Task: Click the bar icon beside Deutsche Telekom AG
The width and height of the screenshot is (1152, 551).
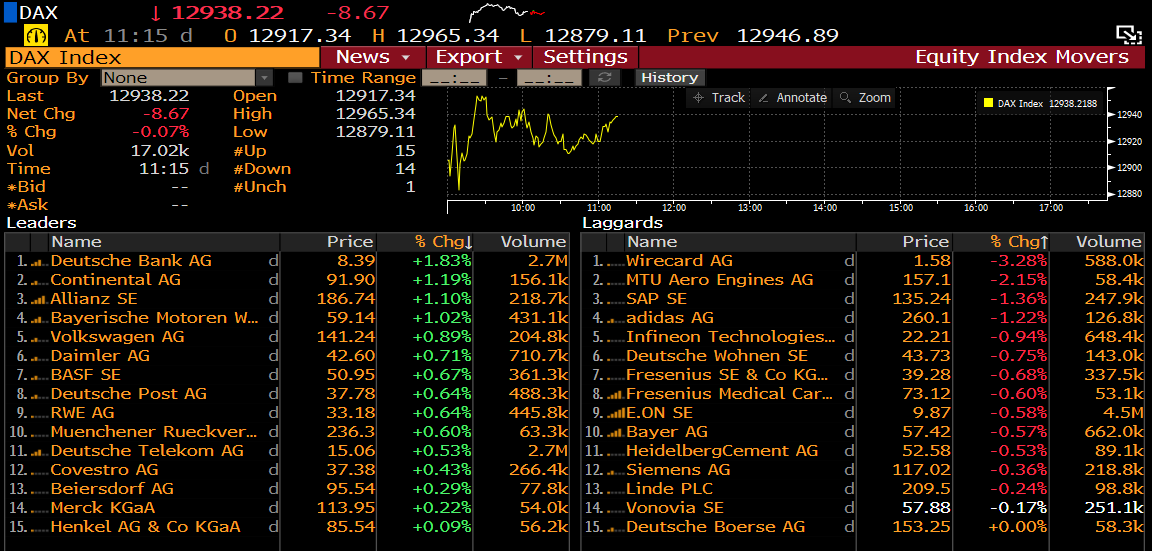Action: [39, 451]
